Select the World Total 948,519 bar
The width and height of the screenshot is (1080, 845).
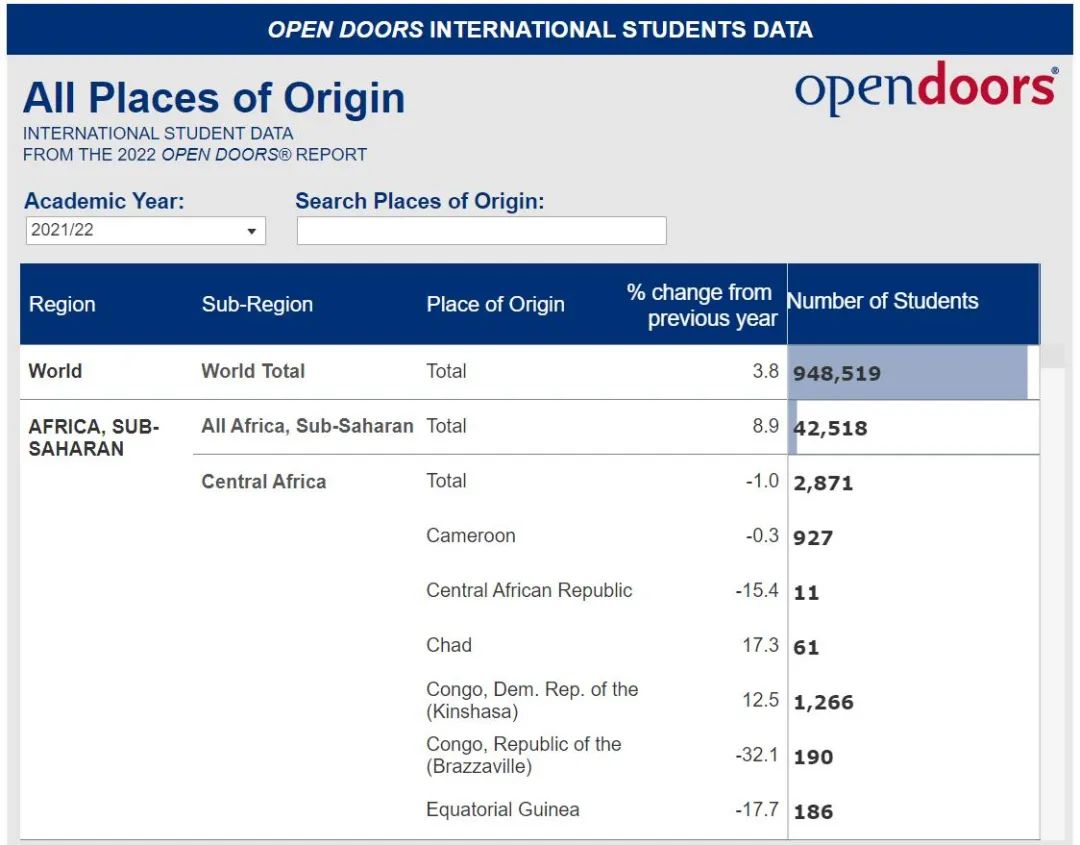click(x=907, y=373)
